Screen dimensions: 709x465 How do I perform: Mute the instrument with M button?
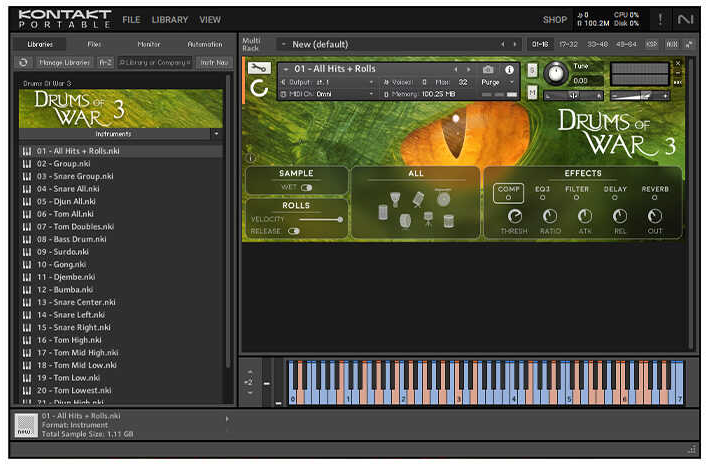tap(532, 92)
